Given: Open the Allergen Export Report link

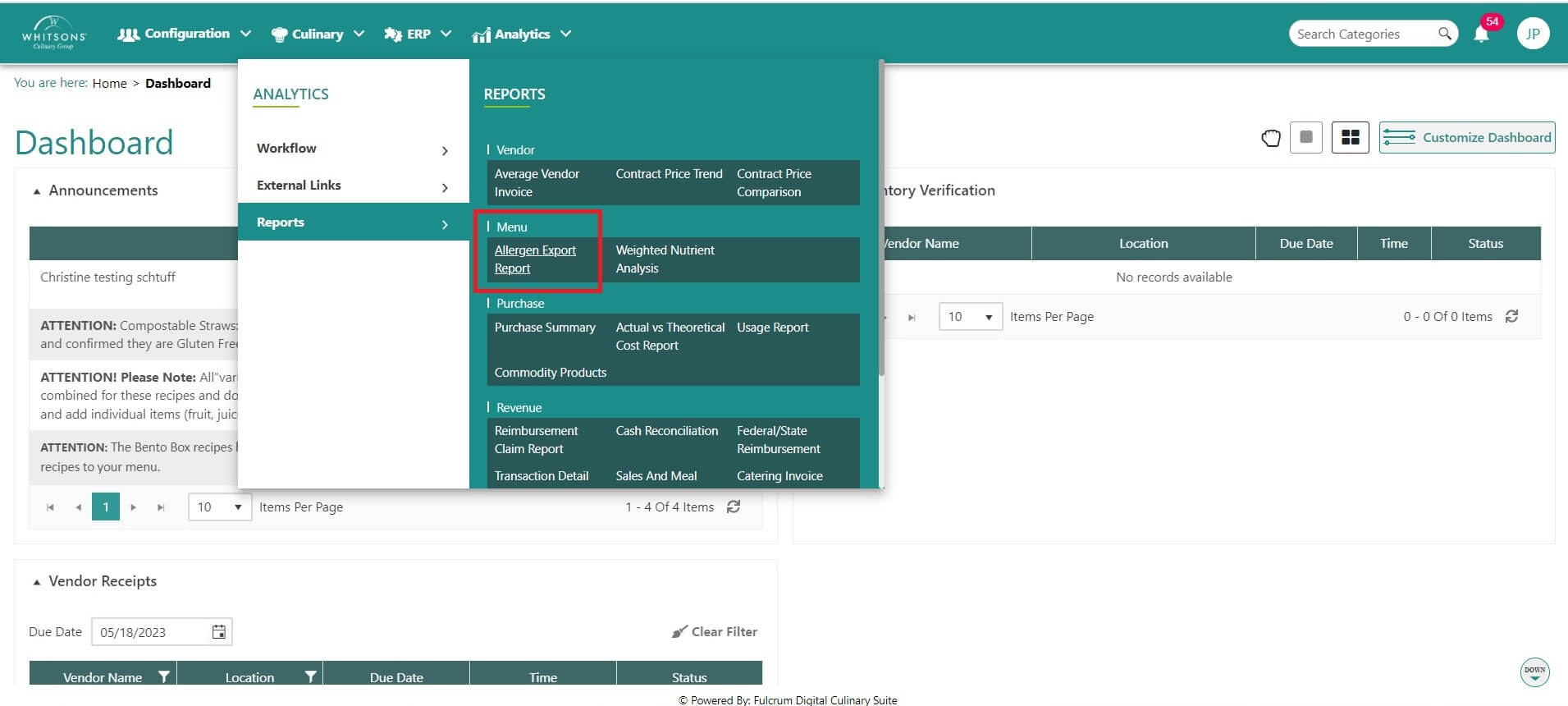Looking at the screenshot, I should tap(535, 259).
